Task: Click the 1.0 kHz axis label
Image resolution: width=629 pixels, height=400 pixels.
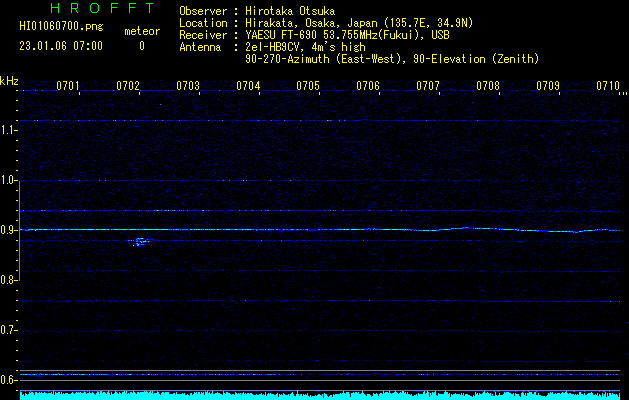Action: point(8,180)
